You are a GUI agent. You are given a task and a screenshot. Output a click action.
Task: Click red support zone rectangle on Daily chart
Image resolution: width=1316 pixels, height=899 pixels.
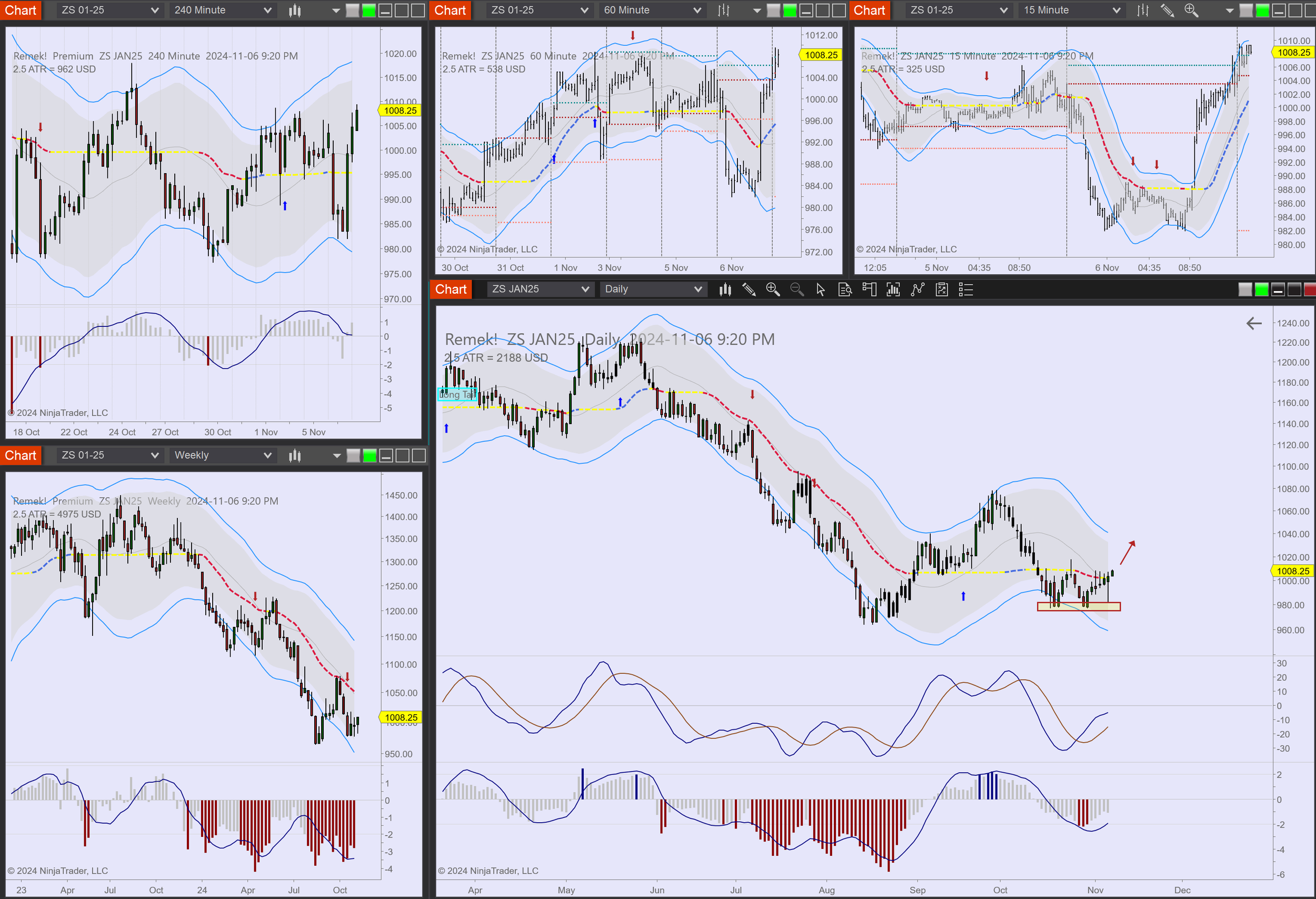[1078, 606]
